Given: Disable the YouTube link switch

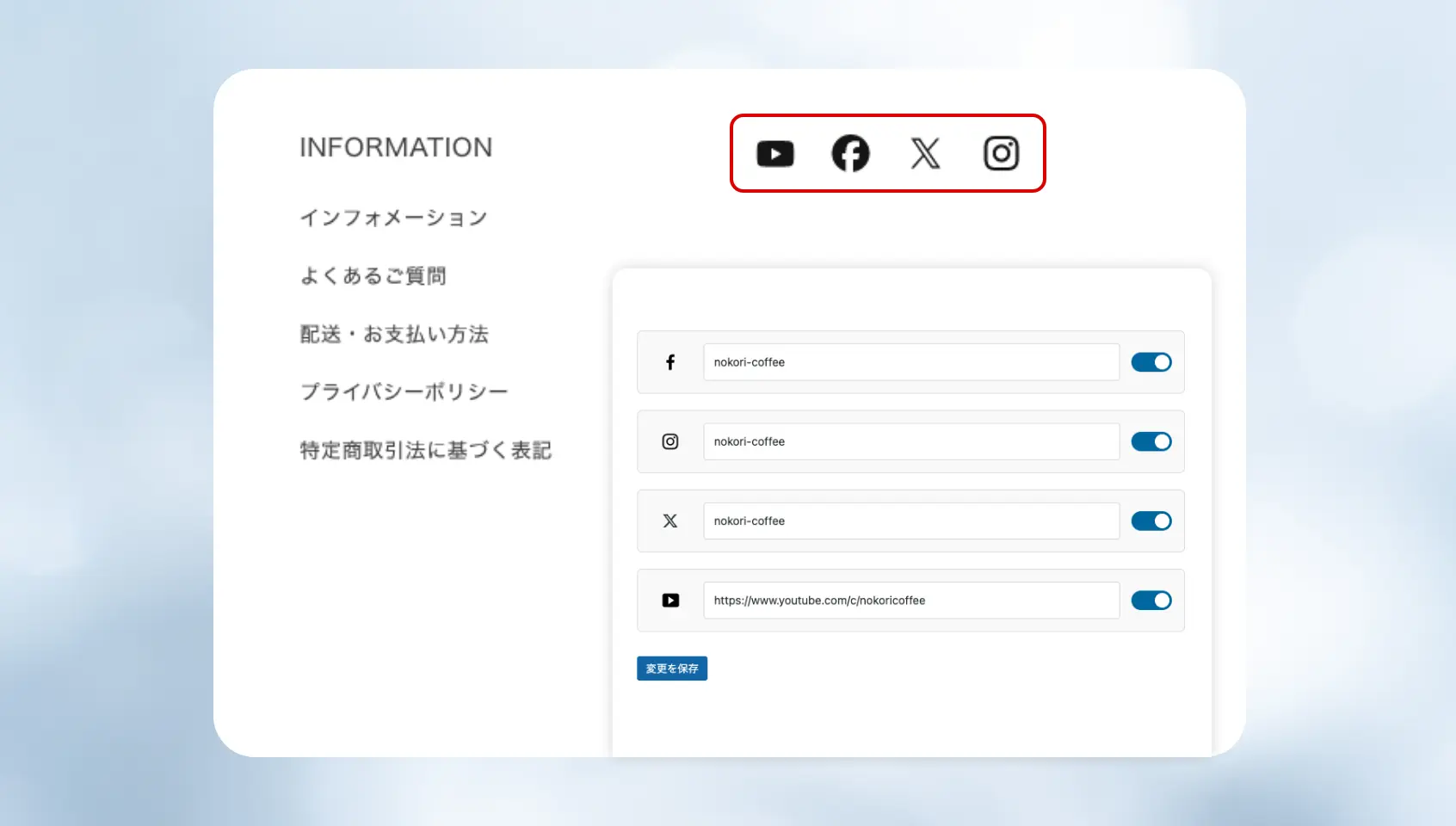Looking at the screenshot, I should (x=1151, y=601).
